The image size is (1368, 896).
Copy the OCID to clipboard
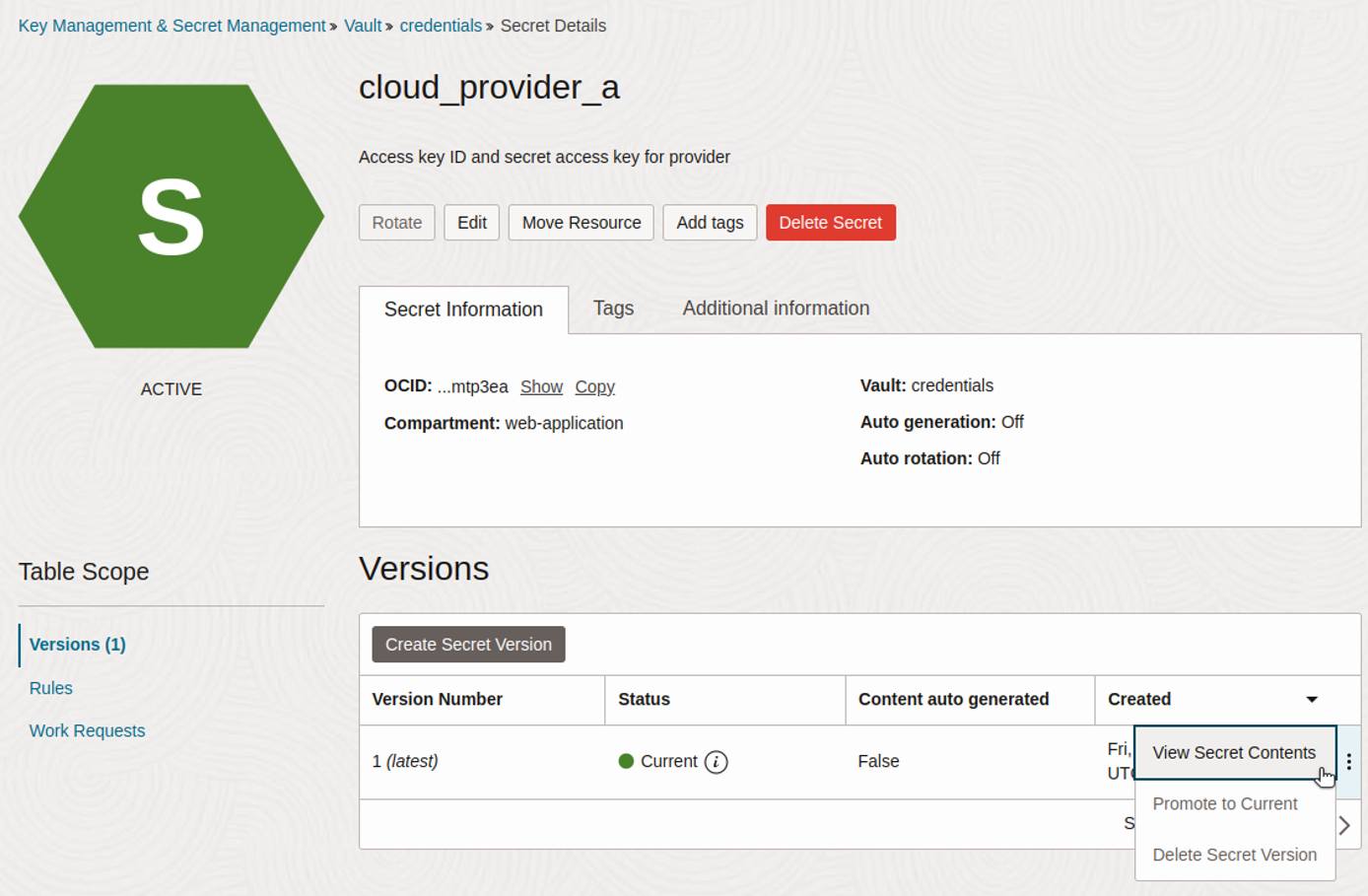click(594, 386)
